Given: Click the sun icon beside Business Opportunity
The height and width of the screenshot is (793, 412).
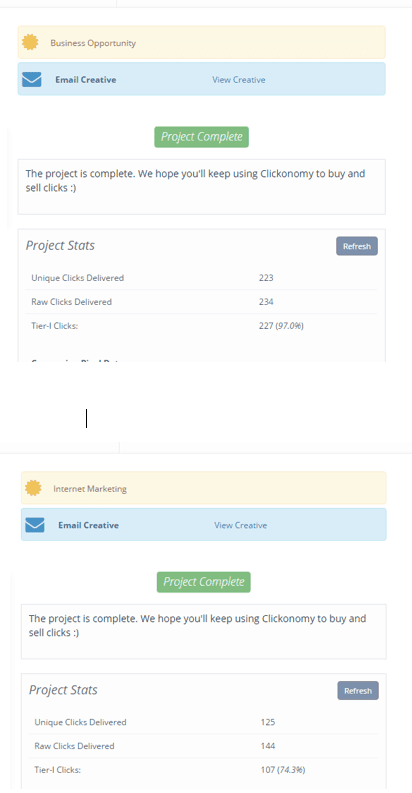Looking at the screenshot, I should (30, 42).
